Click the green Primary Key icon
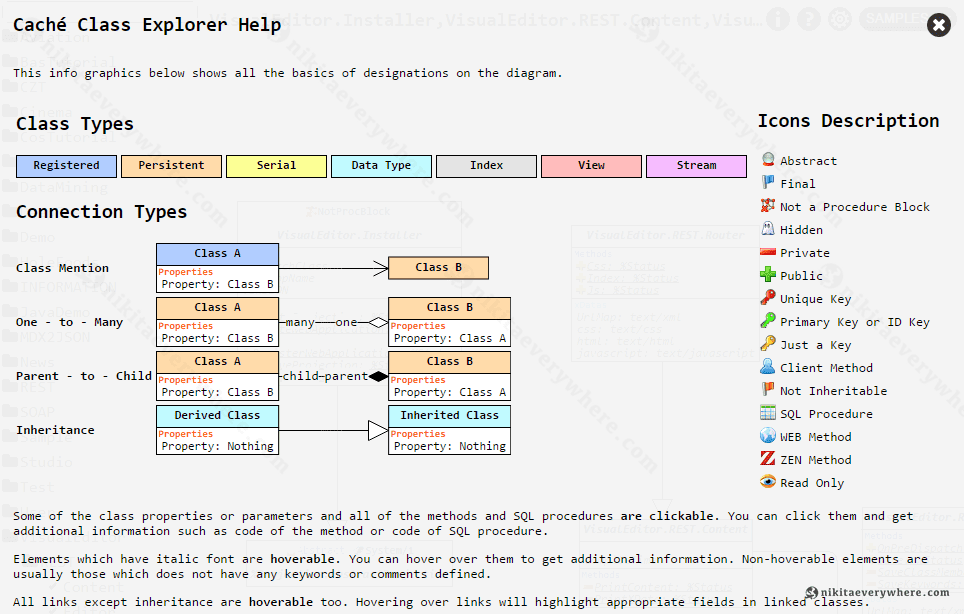Viewport: 964px width, 614px height. pyautogui.click(x=767, y=321)
